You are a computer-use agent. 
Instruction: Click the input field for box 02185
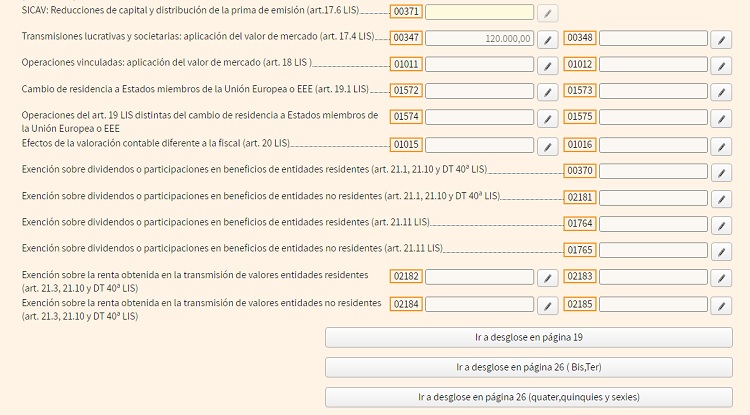[653, 304]
